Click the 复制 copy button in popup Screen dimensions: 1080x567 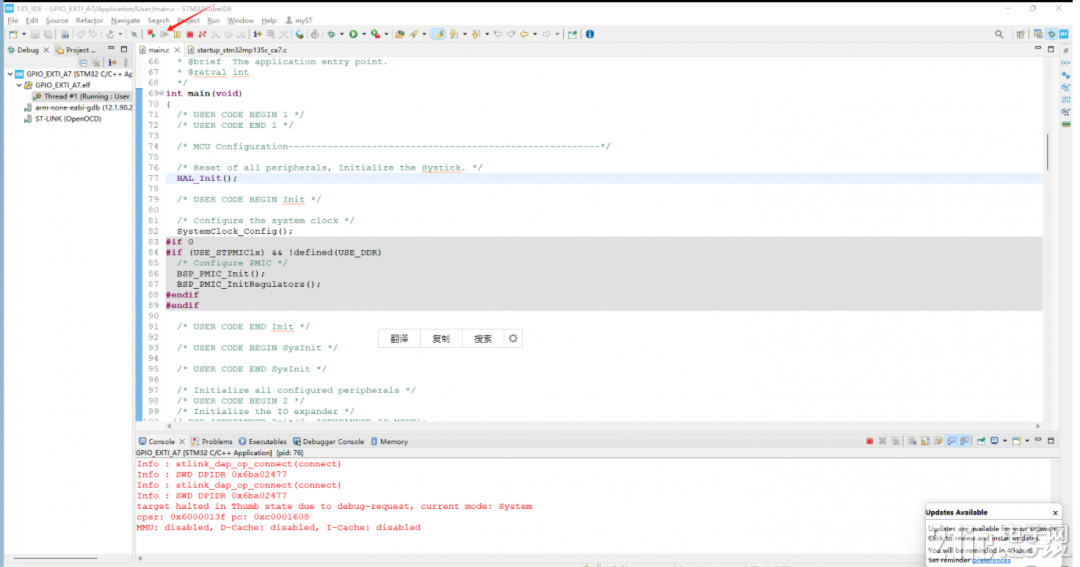pos(441,338)
